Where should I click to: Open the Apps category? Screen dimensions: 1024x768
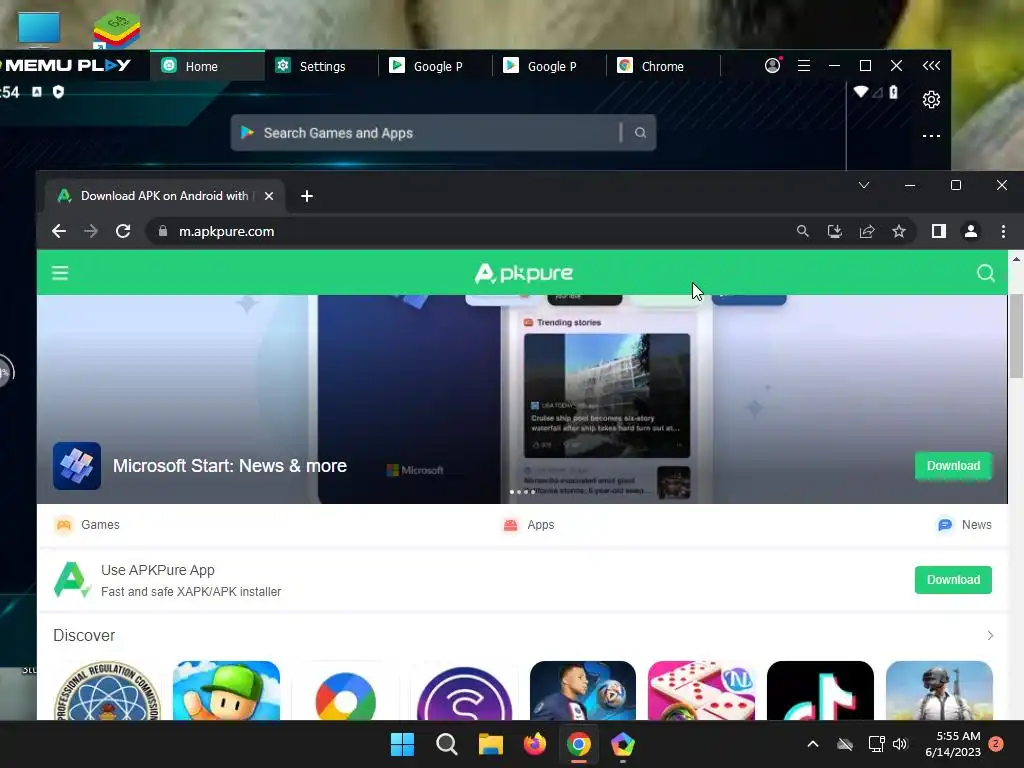click(528, 524)
